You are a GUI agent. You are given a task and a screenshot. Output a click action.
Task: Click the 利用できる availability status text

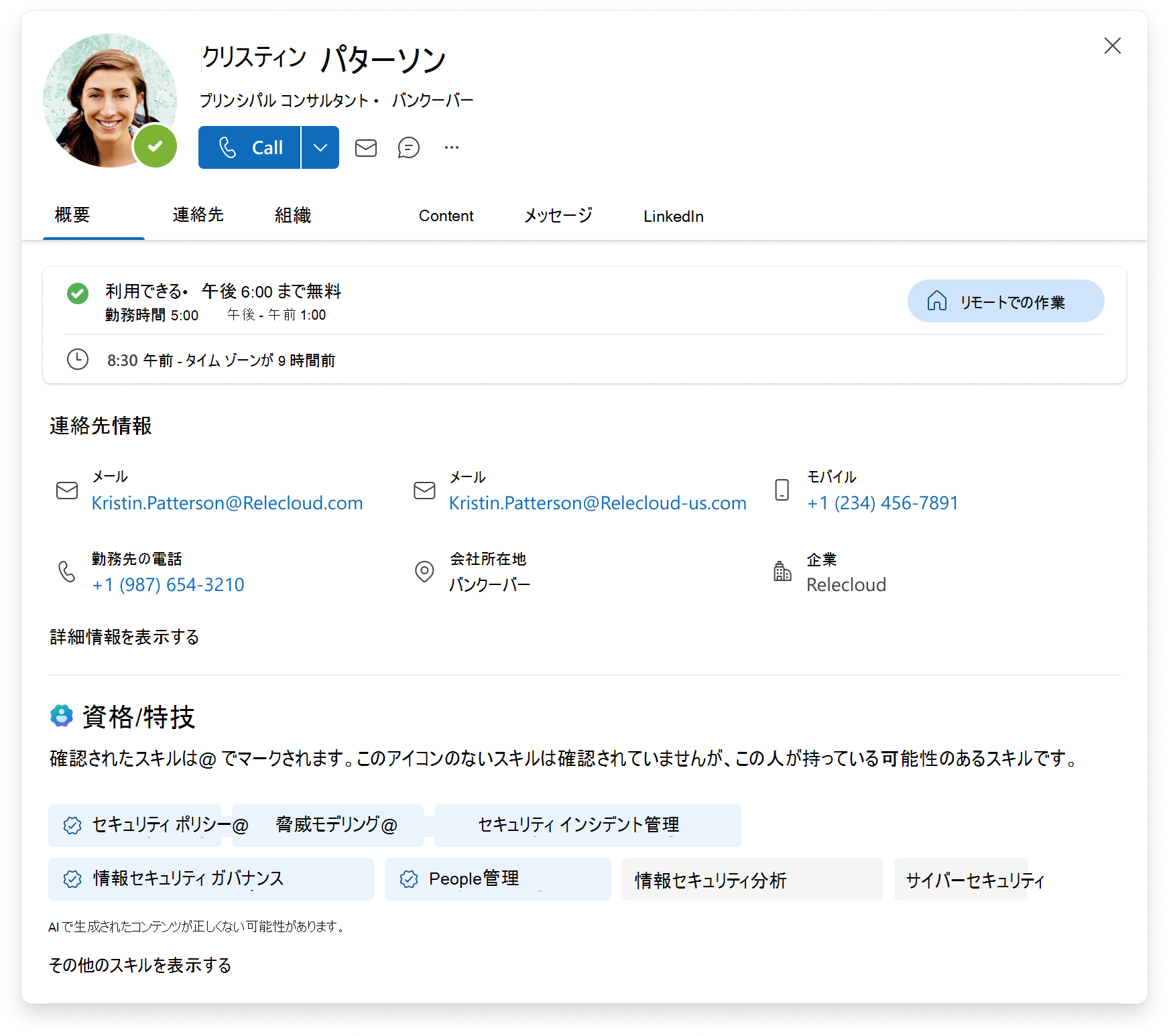point(143,292)
